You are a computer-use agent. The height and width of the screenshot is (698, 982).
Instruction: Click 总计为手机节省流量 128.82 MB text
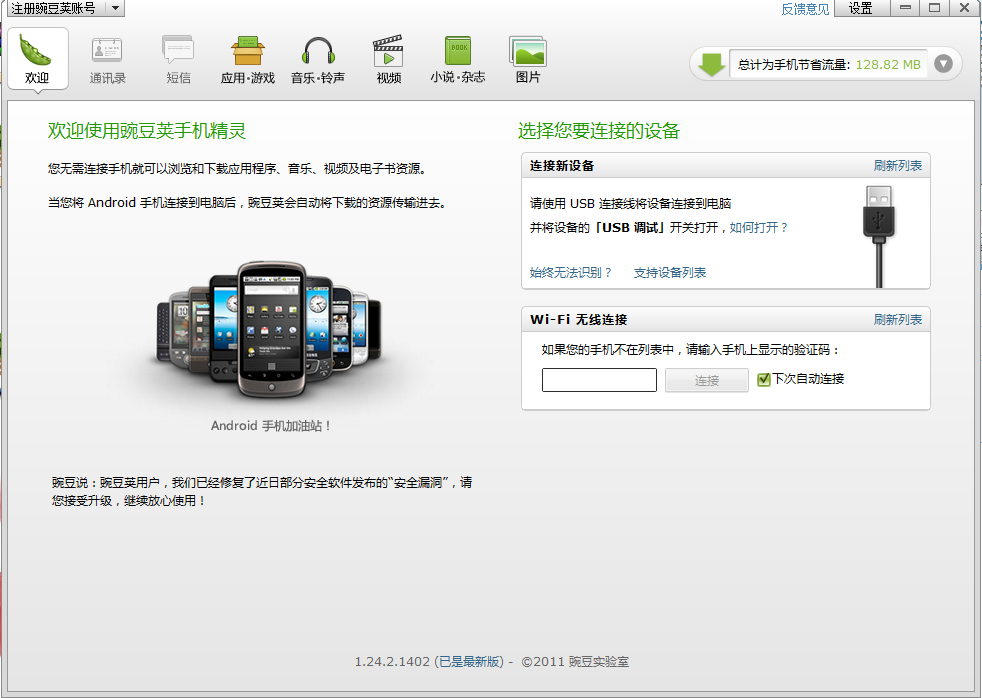829,64
